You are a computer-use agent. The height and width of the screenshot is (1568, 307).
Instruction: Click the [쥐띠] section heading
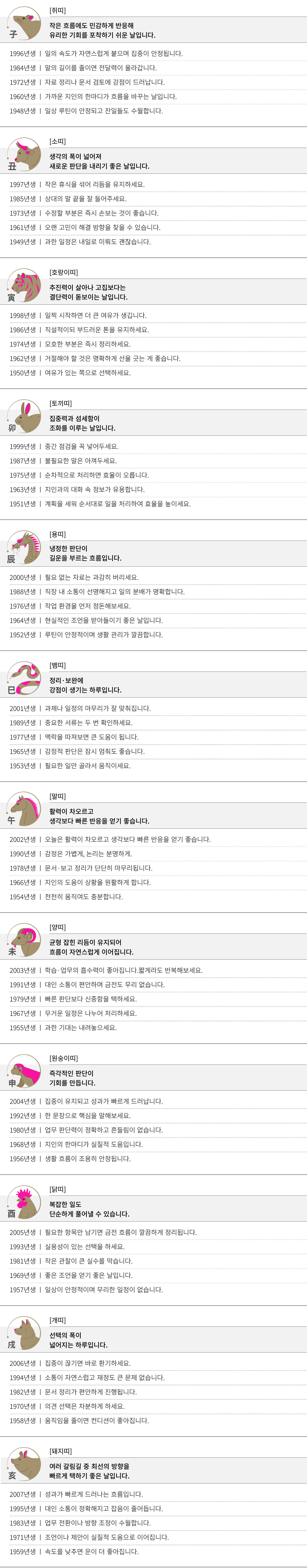click(x=57, y=10)
